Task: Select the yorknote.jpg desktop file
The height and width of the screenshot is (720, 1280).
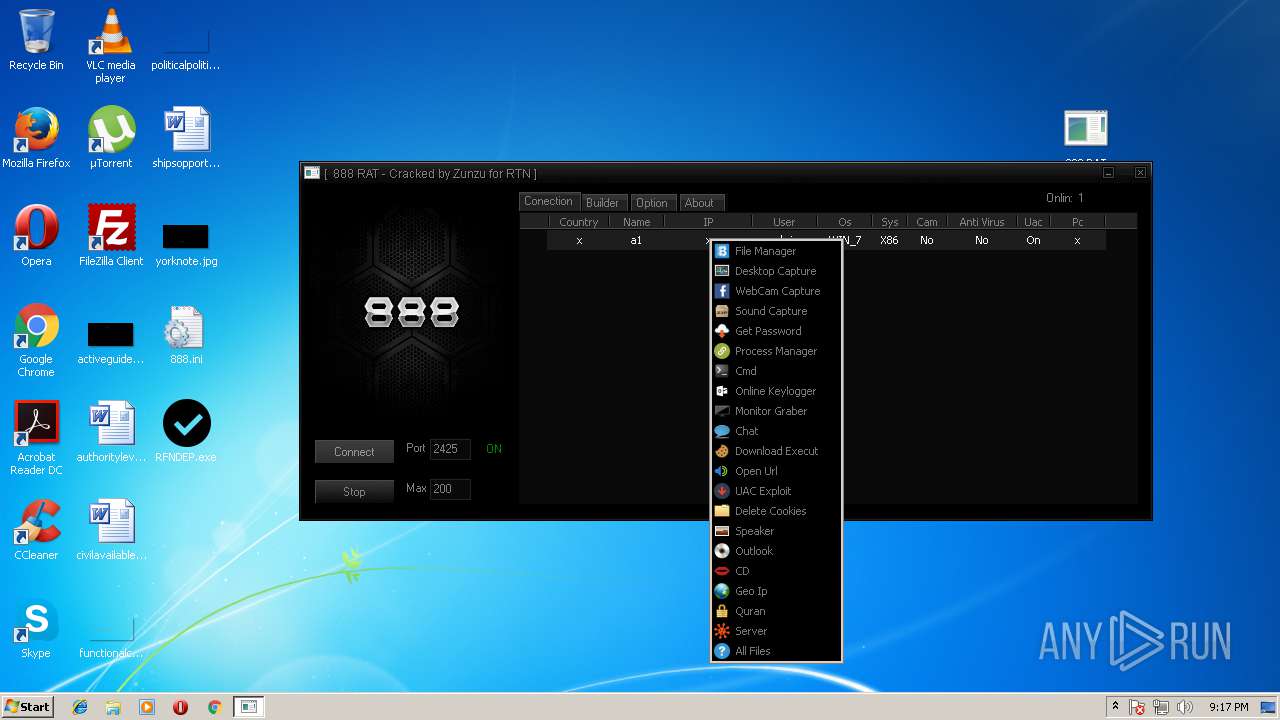Action: pyautogui.click(x=186, y=244)
